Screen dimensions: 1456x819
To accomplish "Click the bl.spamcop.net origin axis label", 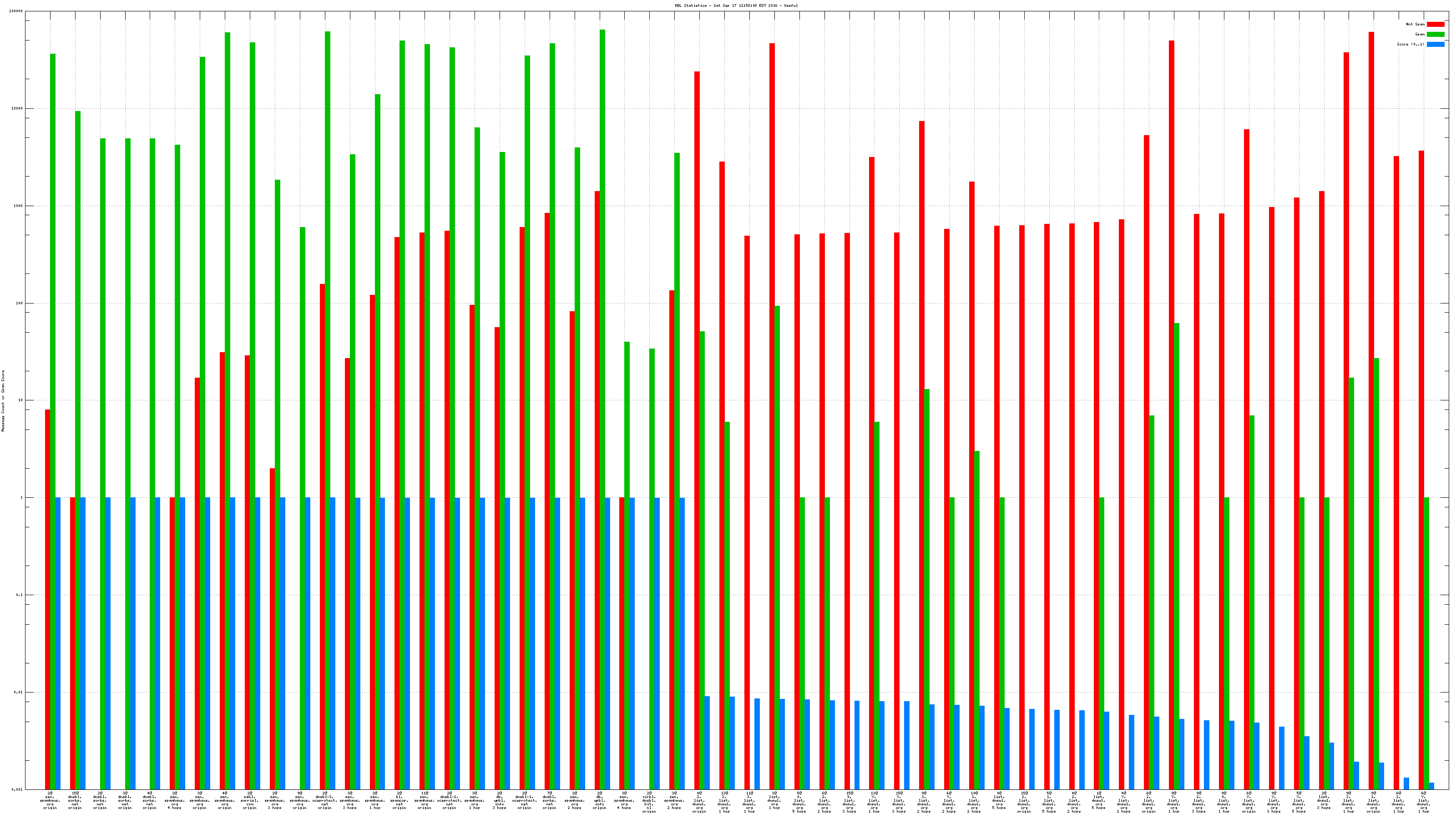I will point(399,801).
